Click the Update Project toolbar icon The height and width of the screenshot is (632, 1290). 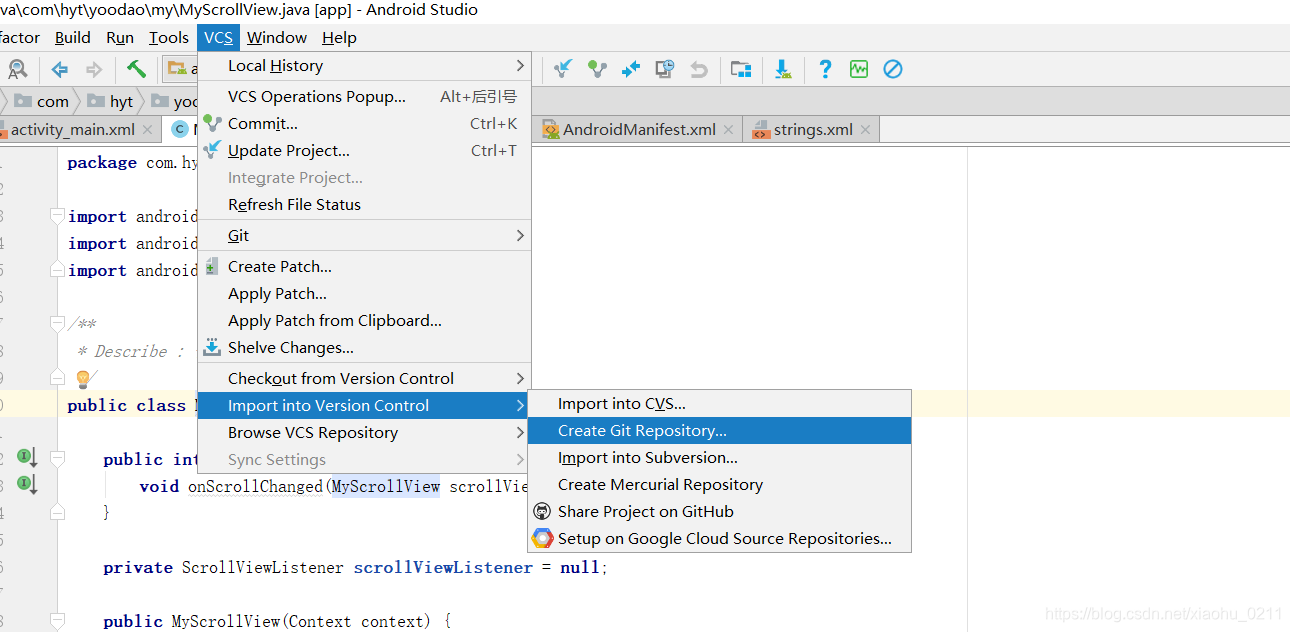(x=563, y=69)
